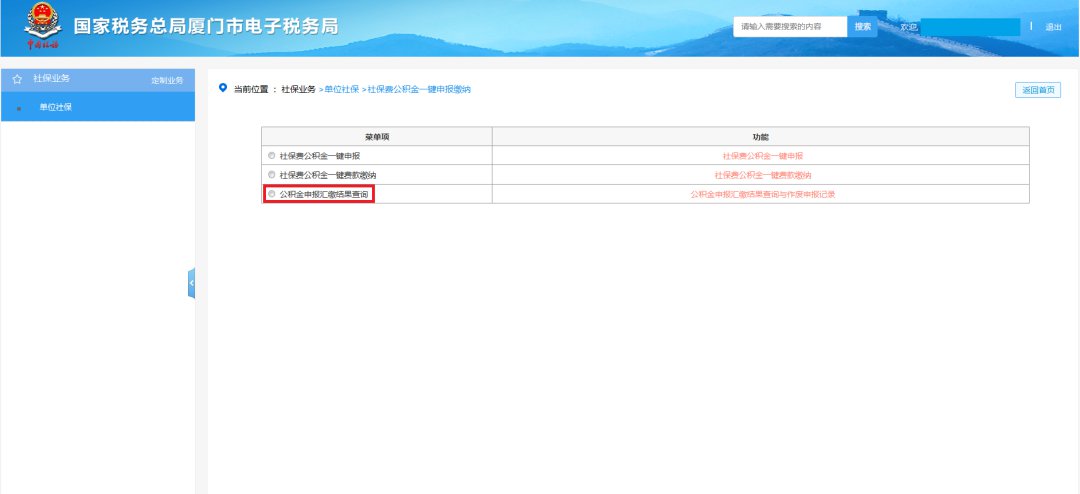Image resolution: width=1080 pixels, height=494 pixels.
Task: Click the star icon beside 社保业务
Action: pos(17,79)
